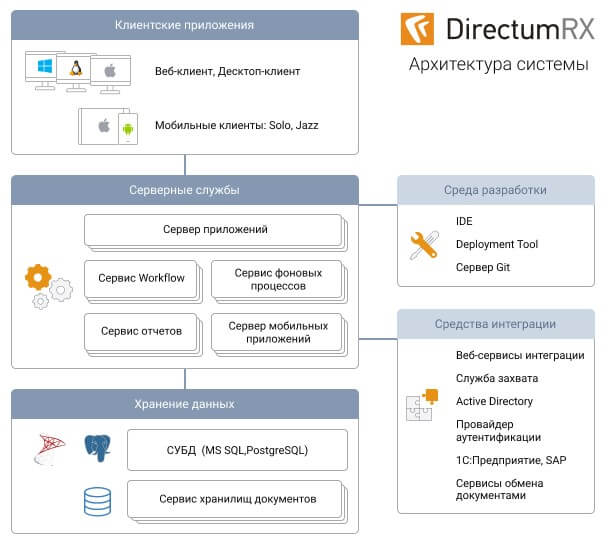Screen dimensions: 608x547
Task: Click the Deployment Tool entry
Action: point(497,244)
